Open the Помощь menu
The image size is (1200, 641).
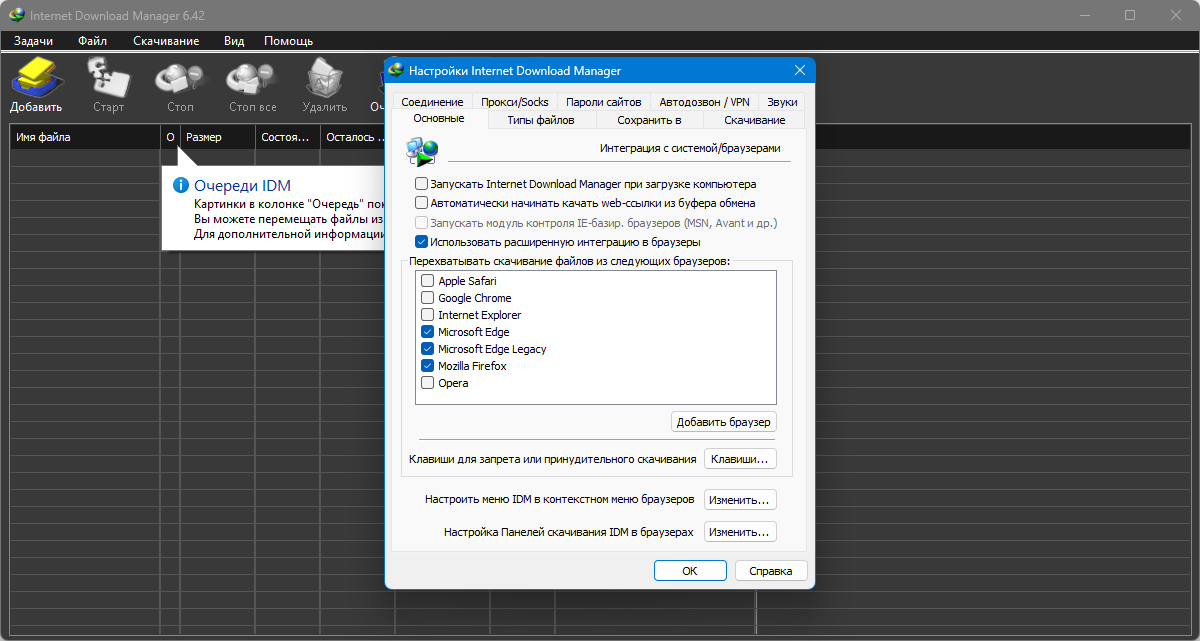(x=289, y=41)
